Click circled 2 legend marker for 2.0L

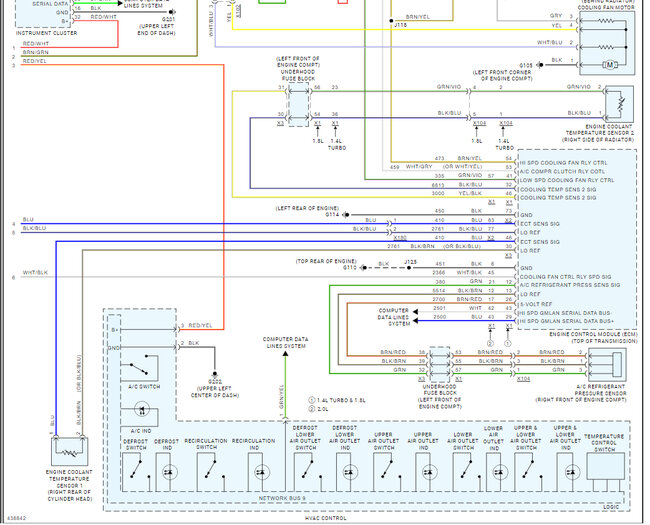point(312,409)
